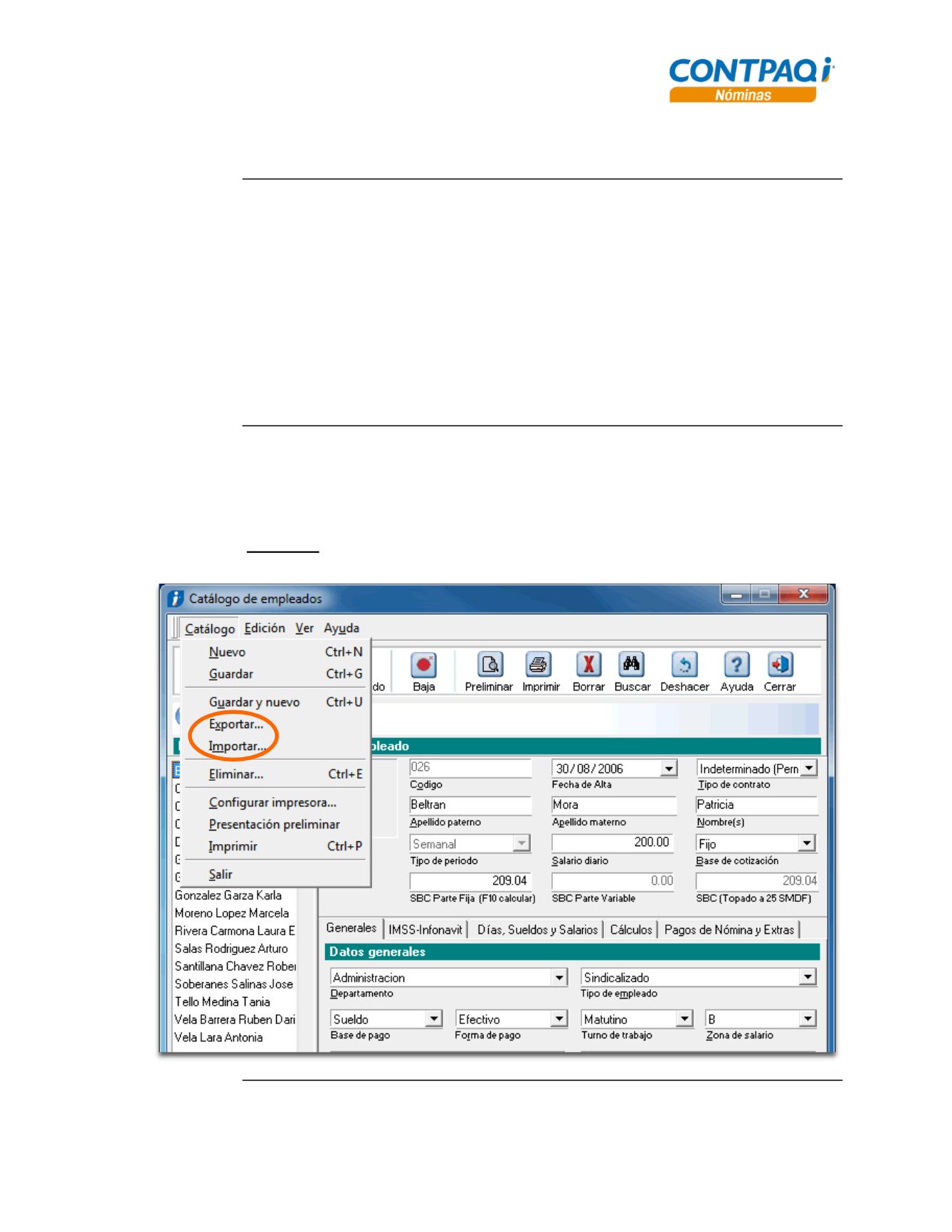Choose Salir from the menu
The image size is (952, 1232).
(x=276, y=875)
